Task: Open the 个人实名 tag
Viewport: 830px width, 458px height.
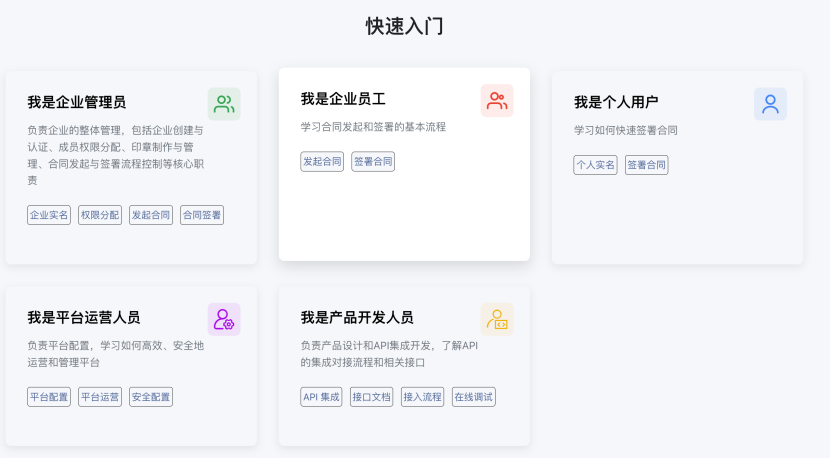Action: (x=596, y=165)
